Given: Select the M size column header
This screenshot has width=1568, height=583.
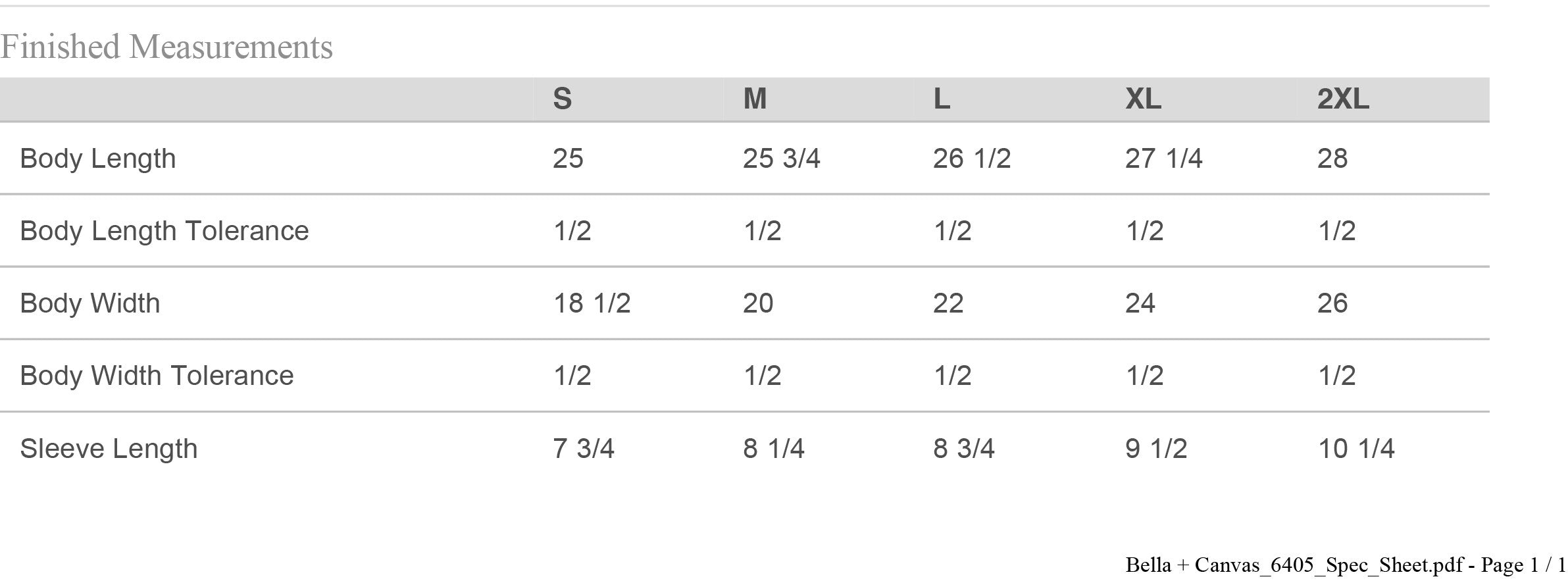Looking at the screenshot, I should (x=755, y=99).
